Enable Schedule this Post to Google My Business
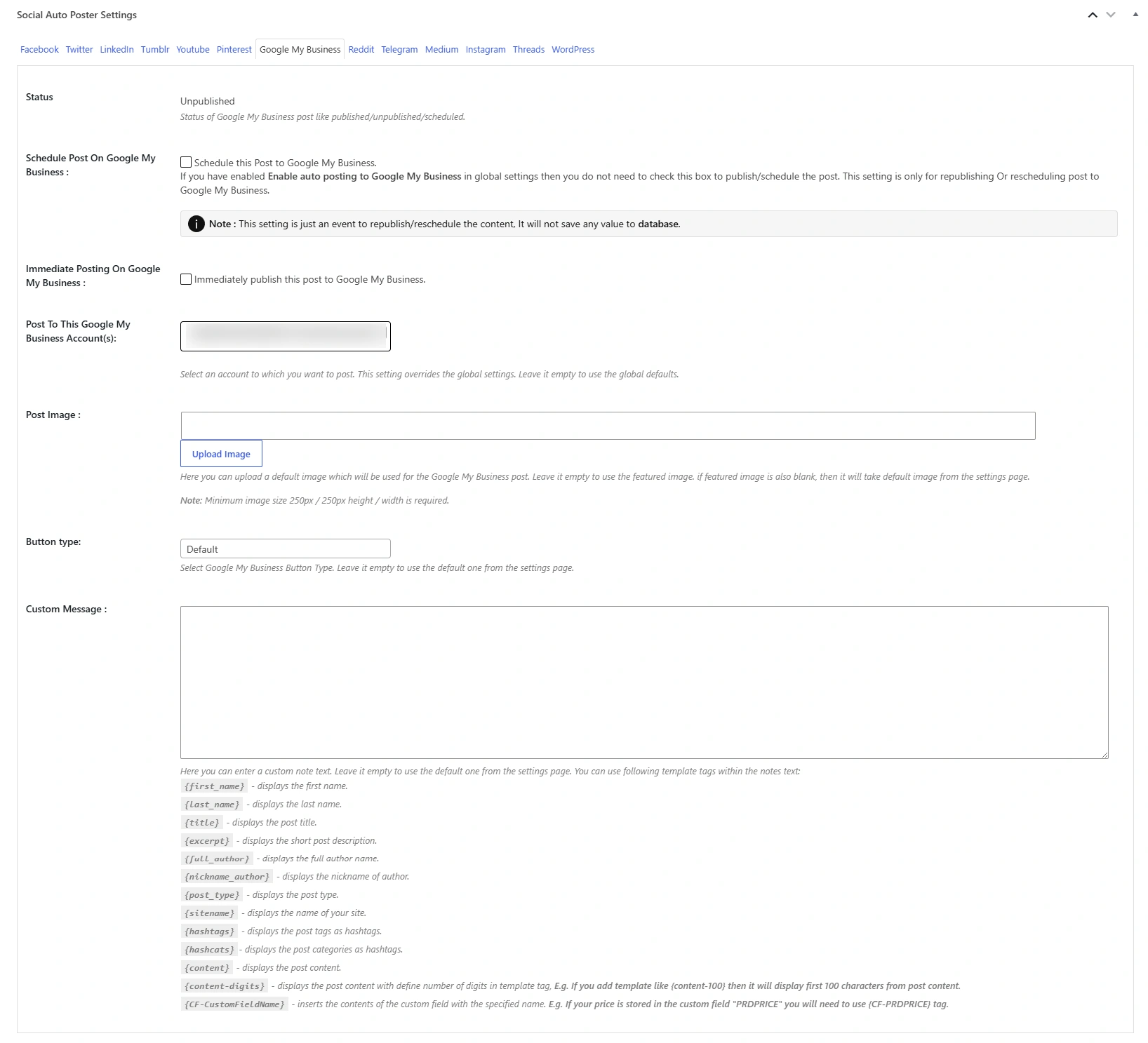Viewport: 1148px width, 1043px height. click(x=186, y=162)
